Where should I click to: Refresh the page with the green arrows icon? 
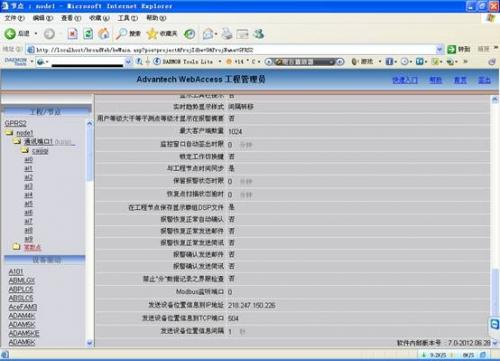click(88, 34)
